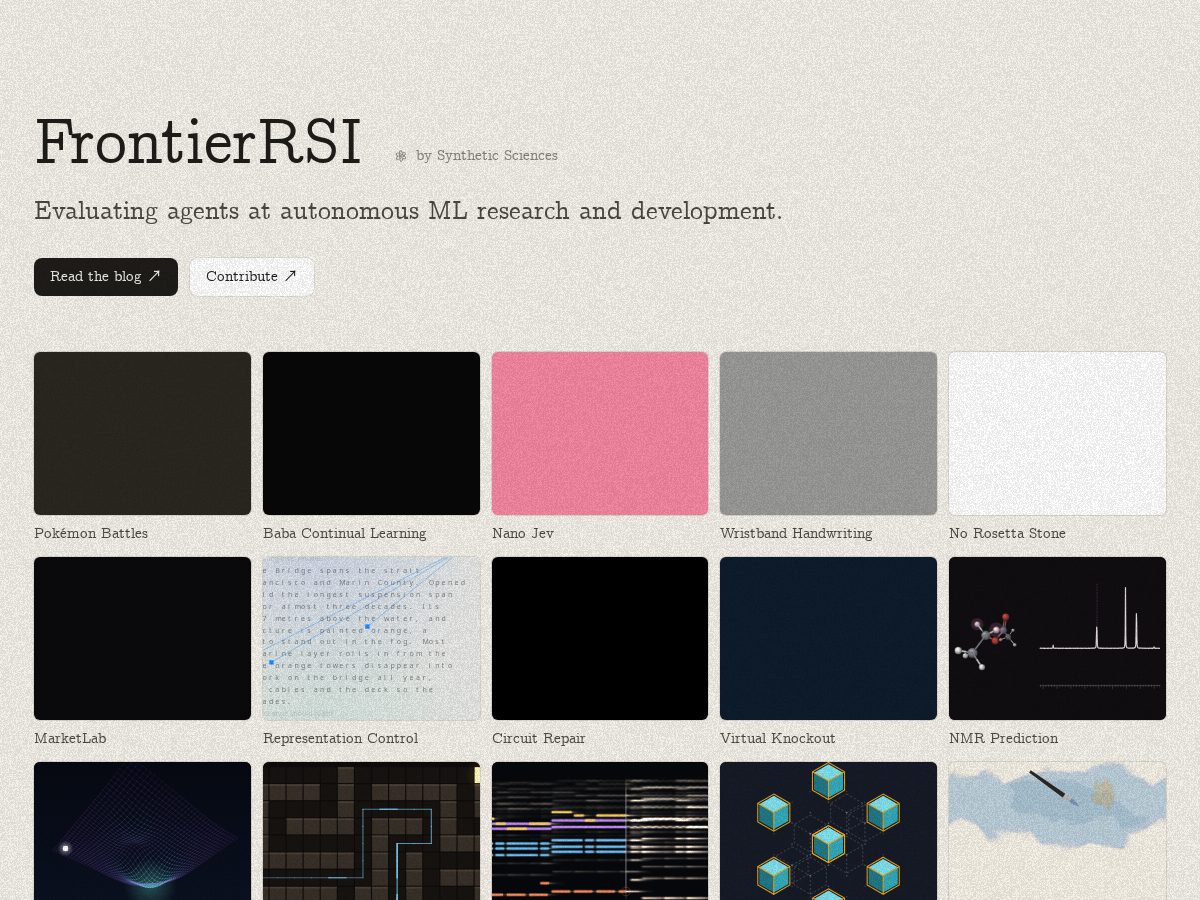Image resolution: width=1200 pixels, height=900 pixels.
Task: Click the Contribute button
Action: click(252, 277)
